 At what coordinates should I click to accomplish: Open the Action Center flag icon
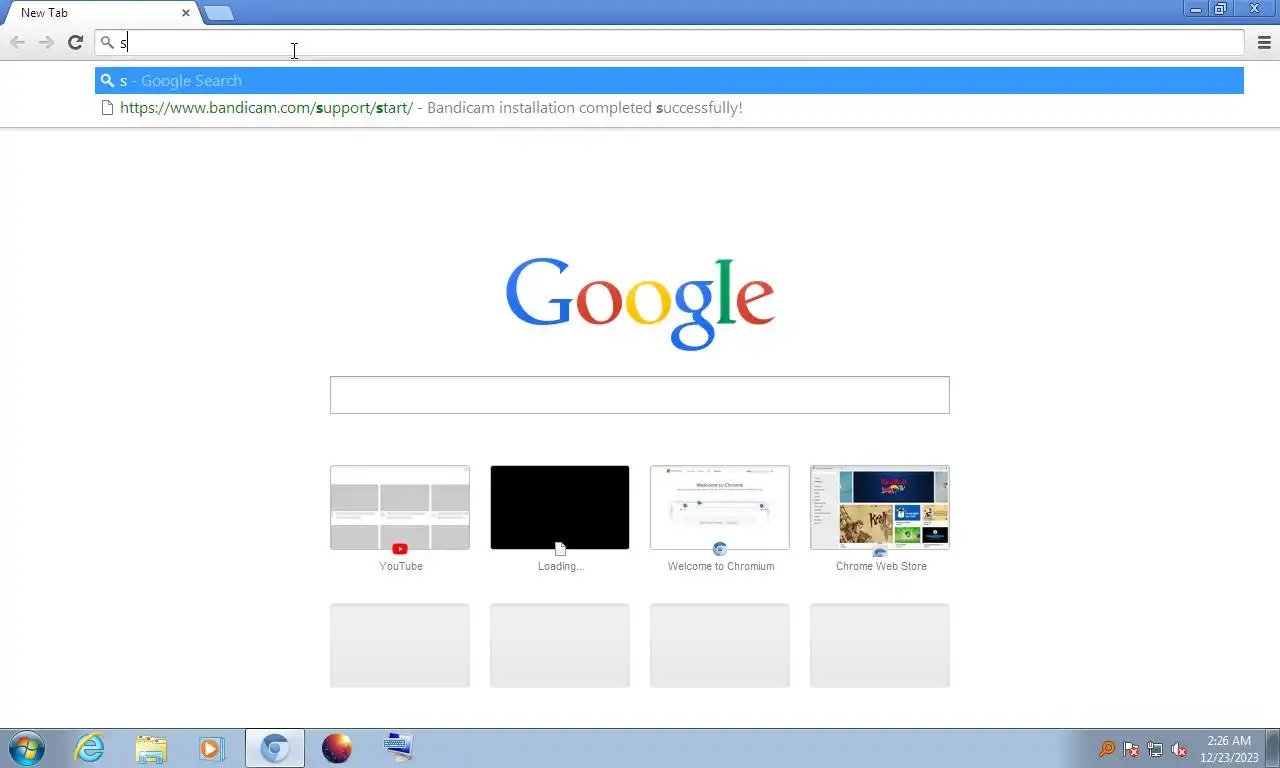1131,749
